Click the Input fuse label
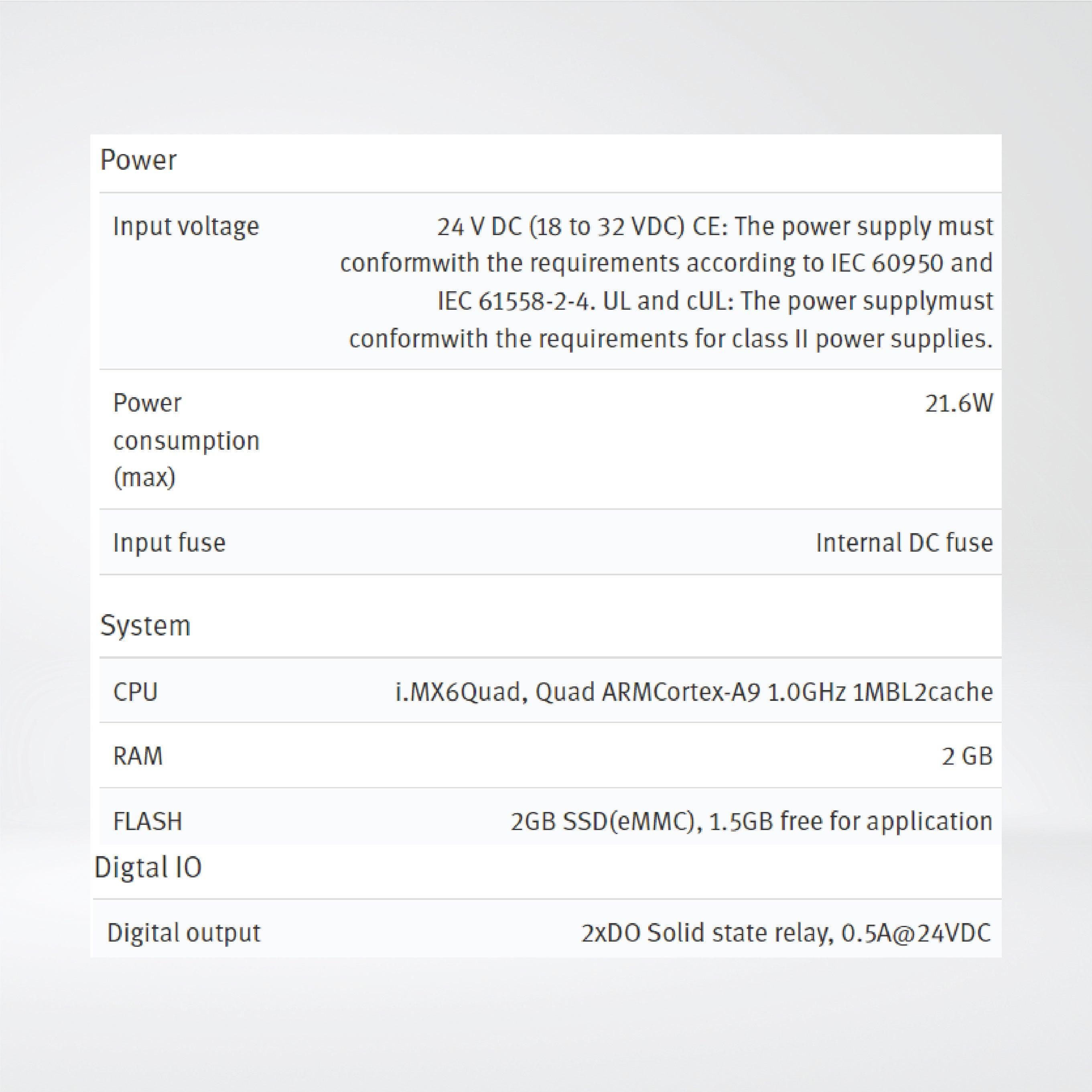Viewport: 1092px width, 1092px height. coord(169,543)
